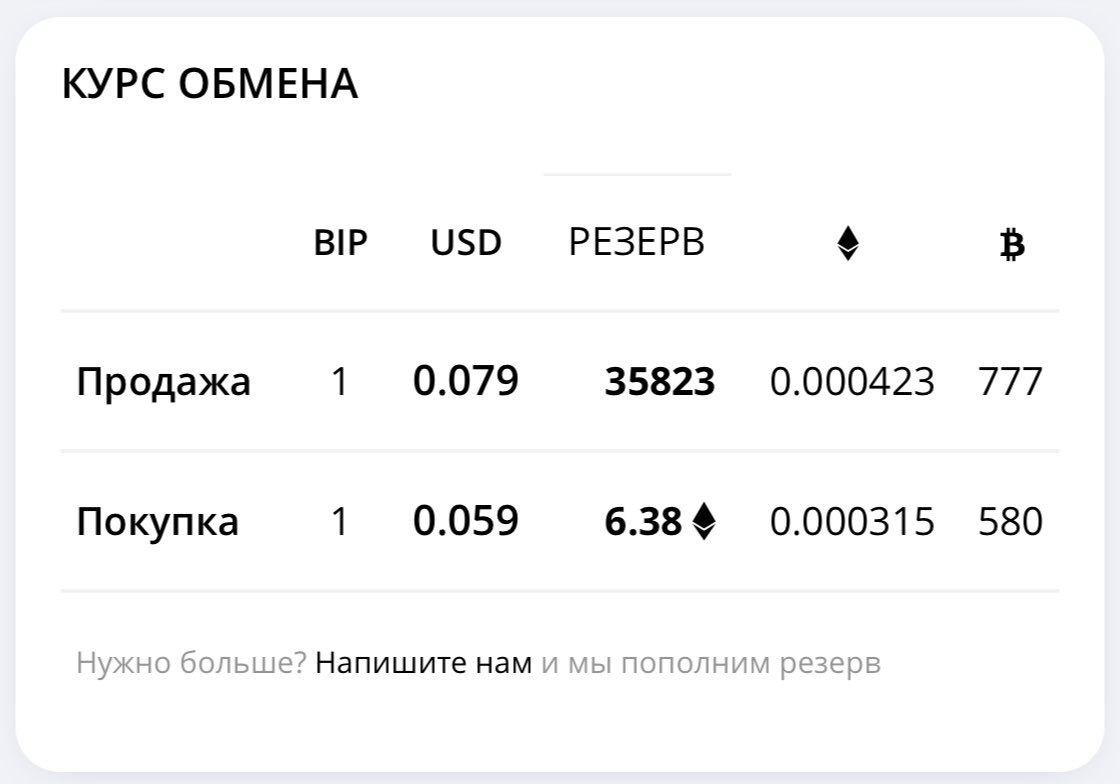The image size is (1120, 784).
Task: Select the USD column header
Action: coord(466,243)
